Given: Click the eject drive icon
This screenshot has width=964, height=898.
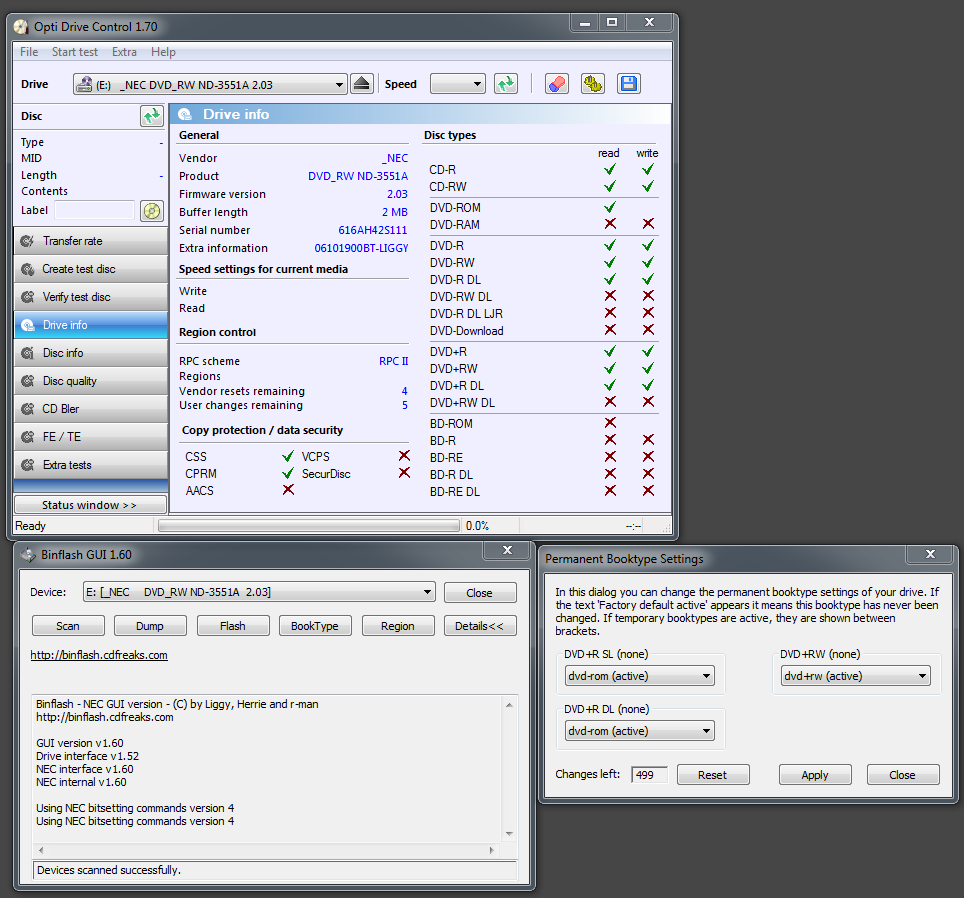Looking at the screenshot, I should tap(362, 84).
